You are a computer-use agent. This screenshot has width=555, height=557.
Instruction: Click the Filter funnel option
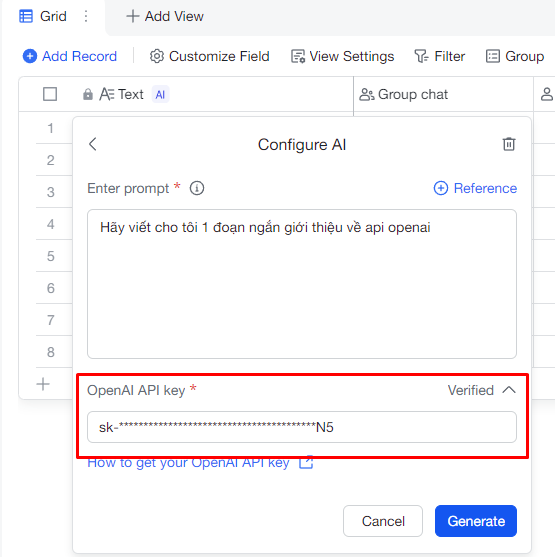440,56
